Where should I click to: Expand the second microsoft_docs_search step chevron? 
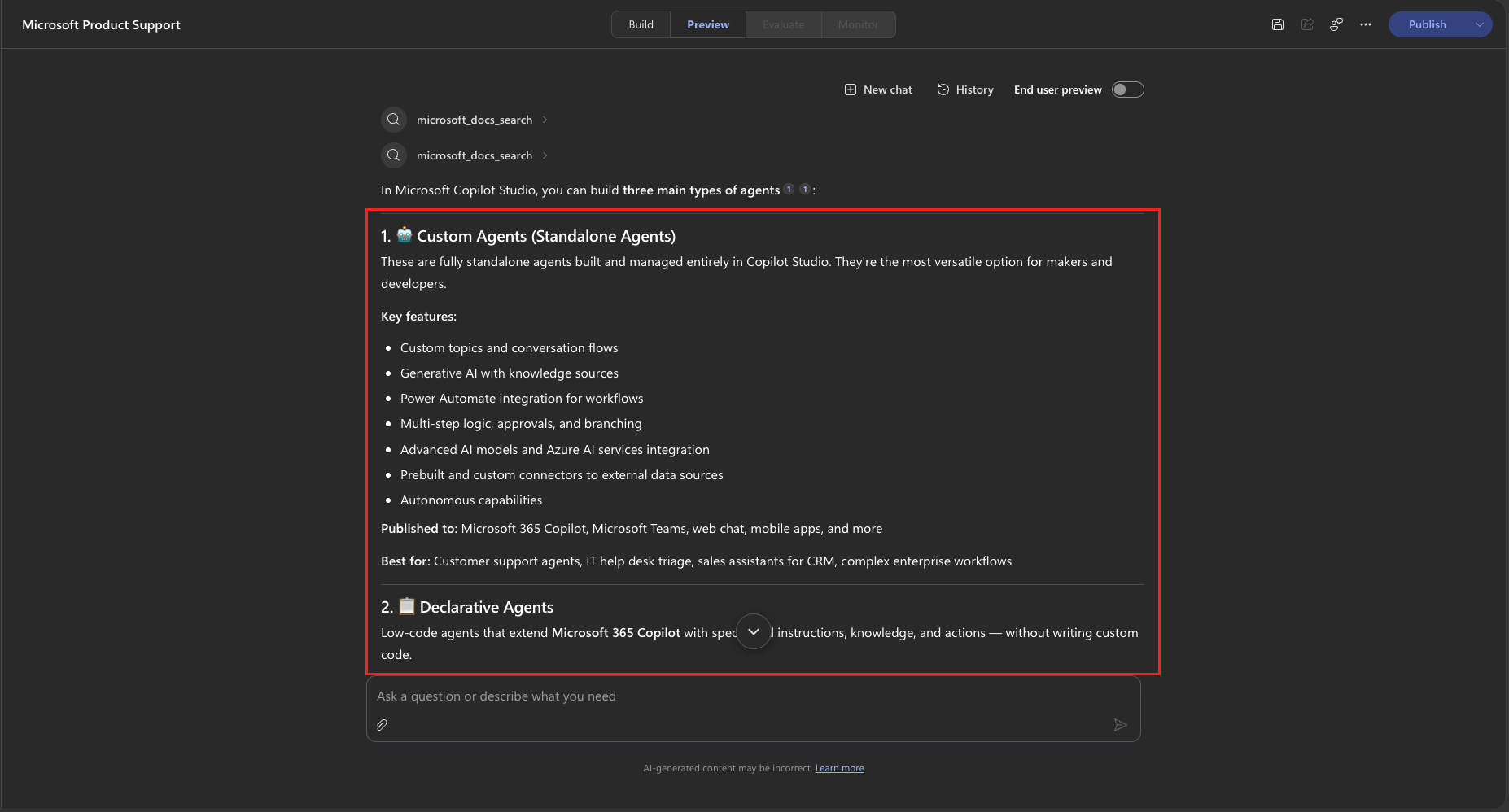pos(545,155)
